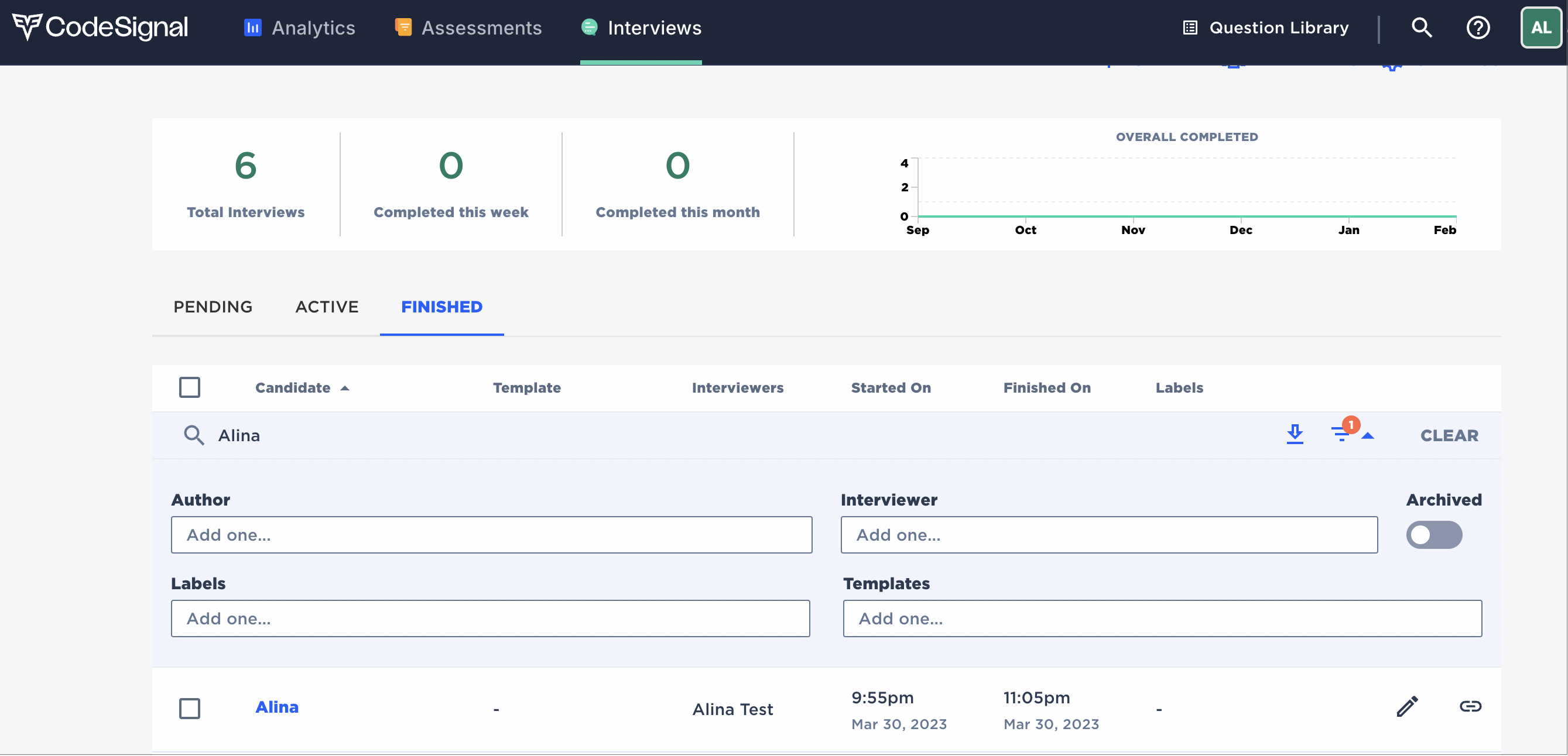Image resolution: width=1568 pixels, height=756 pixels.
Task: Switch to the PENDING tab
Action: (213, 307)
